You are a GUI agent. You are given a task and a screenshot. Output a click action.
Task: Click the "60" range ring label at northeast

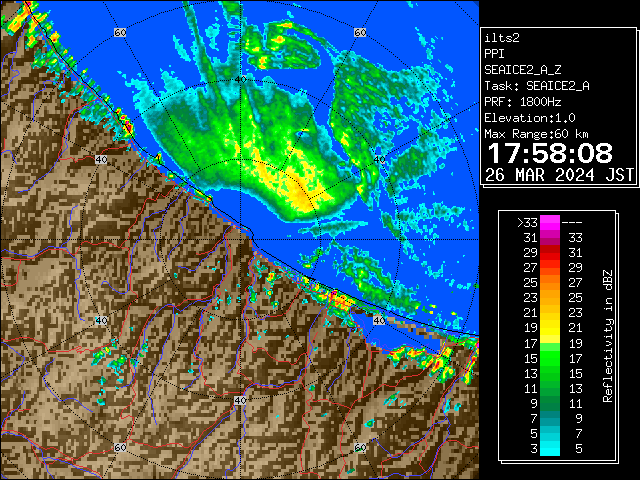tap(360, 32)
